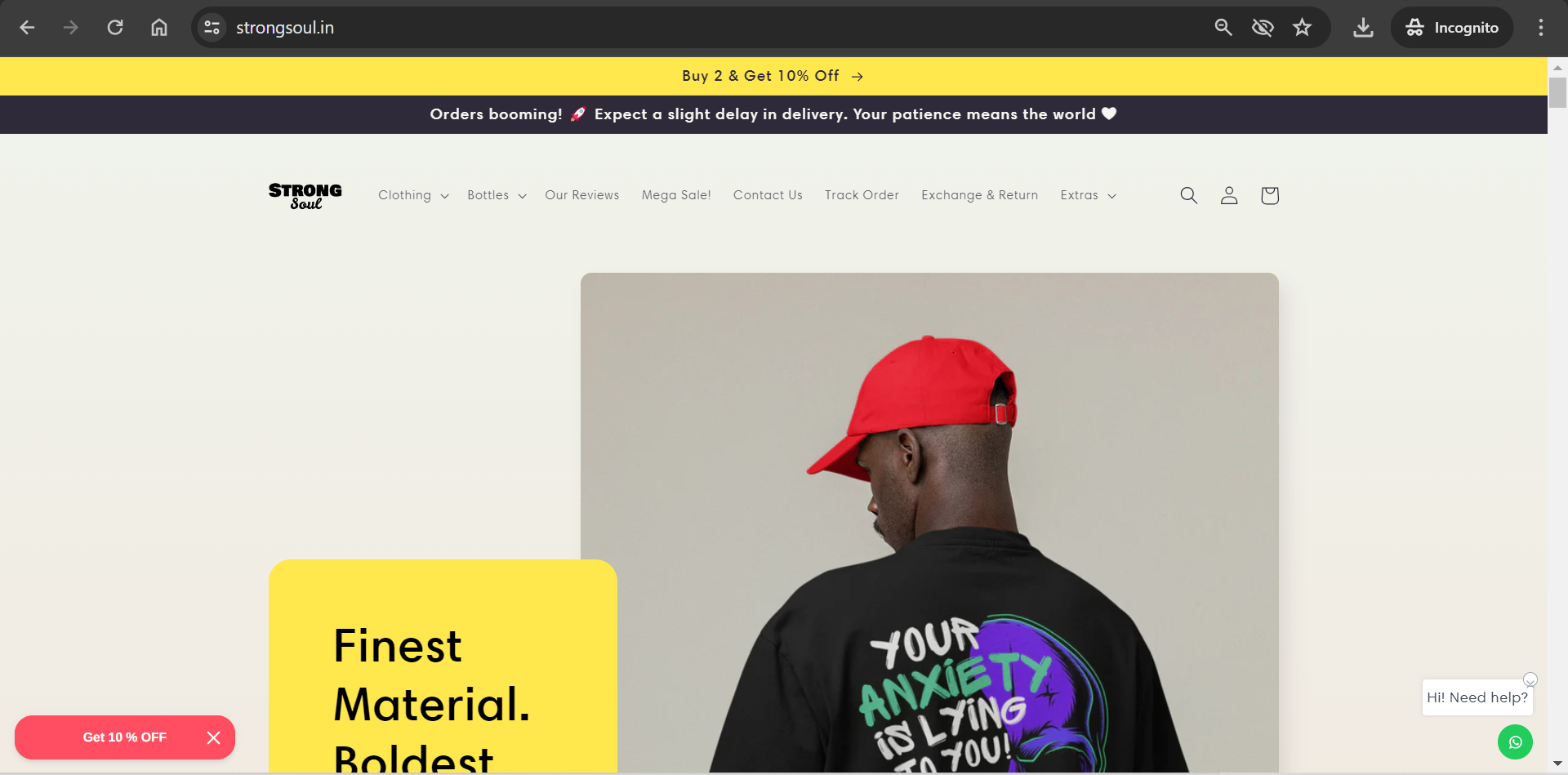Click the third-party cookies blocked eye icon

point(1263,28)
